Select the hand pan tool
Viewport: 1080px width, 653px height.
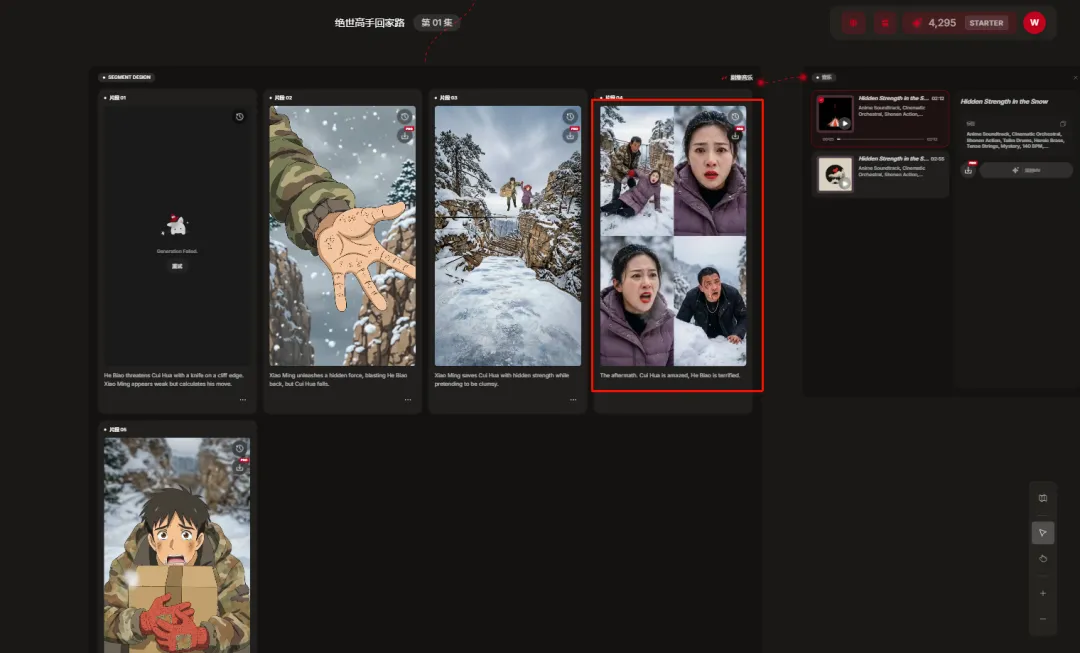[x=1043, y=559]
